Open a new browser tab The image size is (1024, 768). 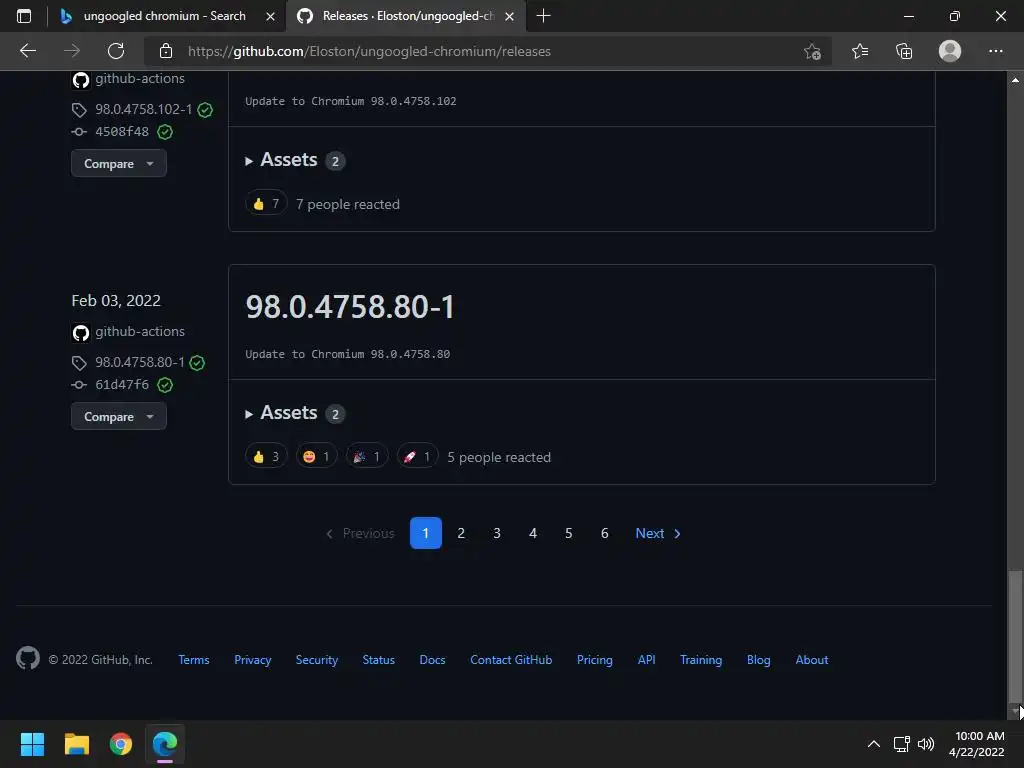coord(543,16)
